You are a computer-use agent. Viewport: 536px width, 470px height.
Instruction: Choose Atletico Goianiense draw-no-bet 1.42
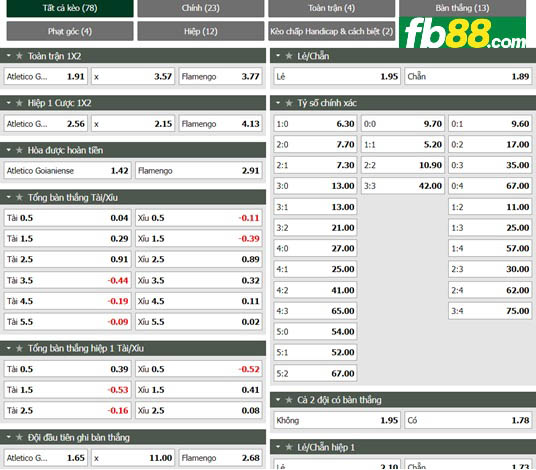coord(67,171)
